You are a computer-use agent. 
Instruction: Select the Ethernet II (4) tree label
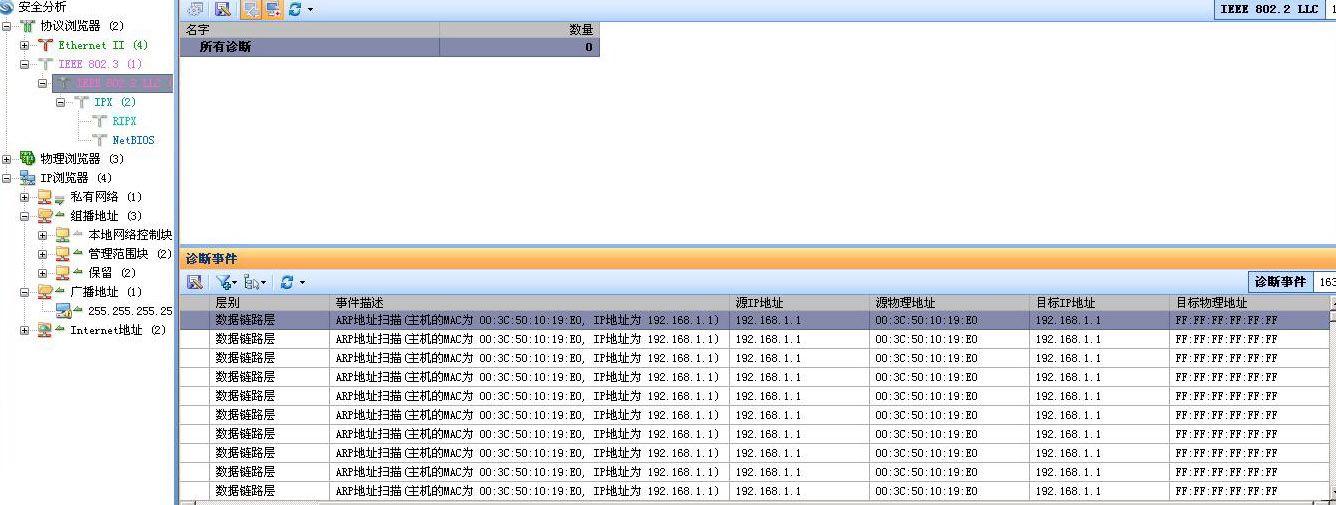pyautogui.click(x=103, y=45)
